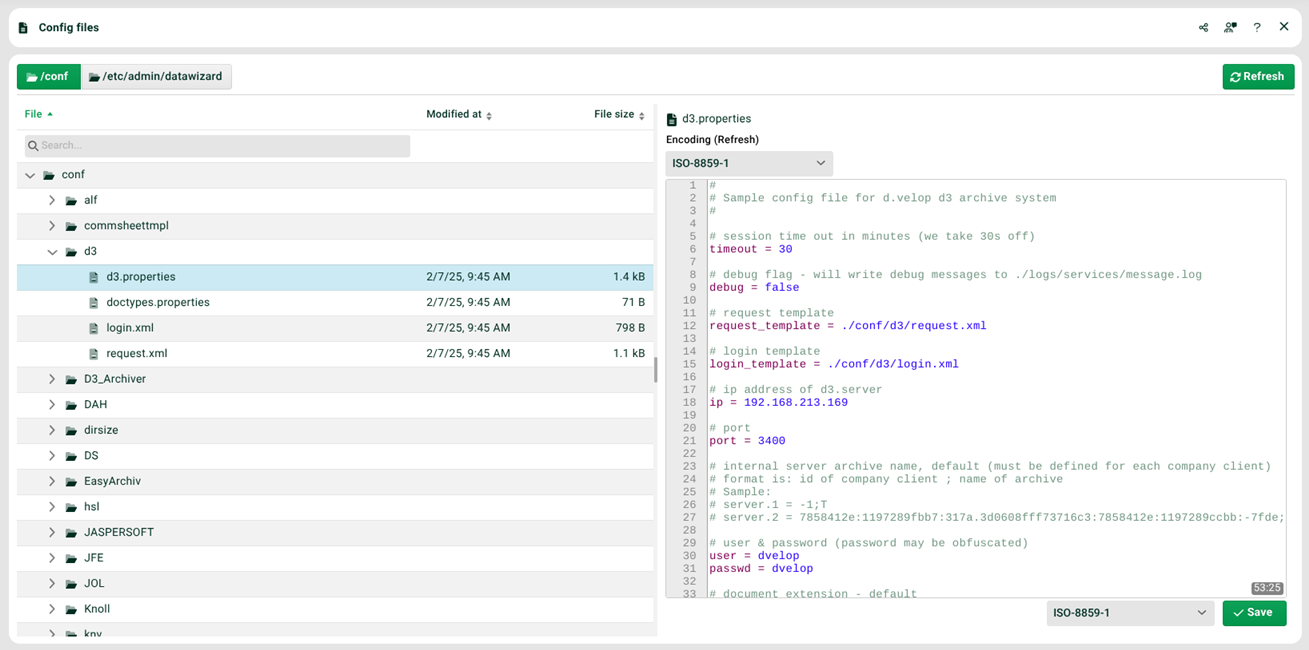This screenshot has width=1309, height=650.
Task: Click the folder icon of DAH
Action: pyautogui.click(x=71, y=405)
